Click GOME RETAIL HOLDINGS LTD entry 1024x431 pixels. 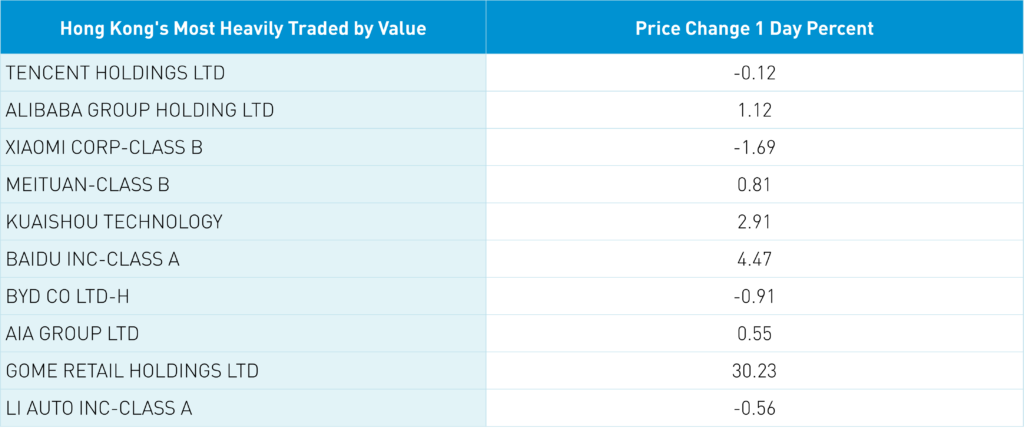tap(132, 371)
